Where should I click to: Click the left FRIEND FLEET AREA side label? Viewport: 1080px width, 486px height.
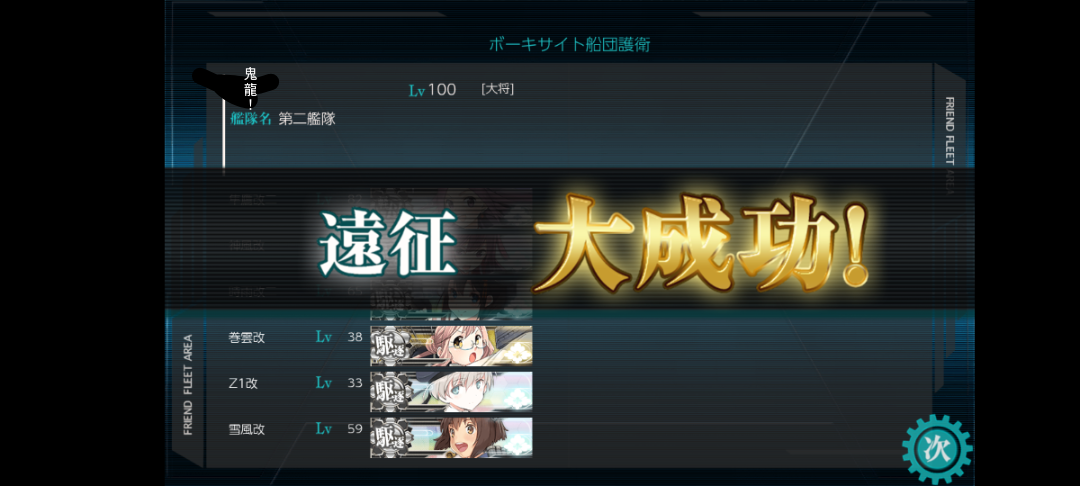[188, 385]
